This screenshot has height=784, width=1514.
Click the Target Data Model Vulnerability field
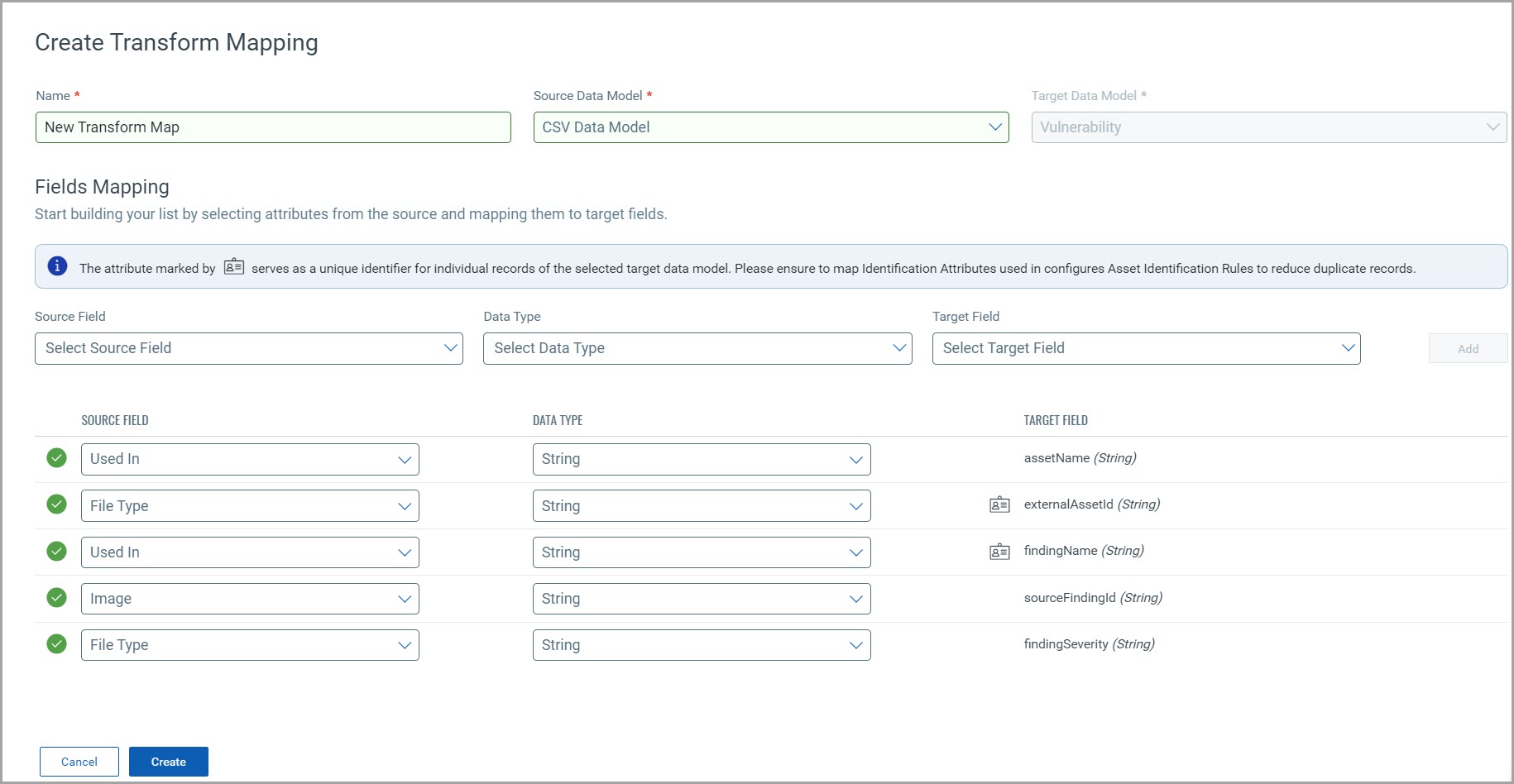(x=1268, y=127)
